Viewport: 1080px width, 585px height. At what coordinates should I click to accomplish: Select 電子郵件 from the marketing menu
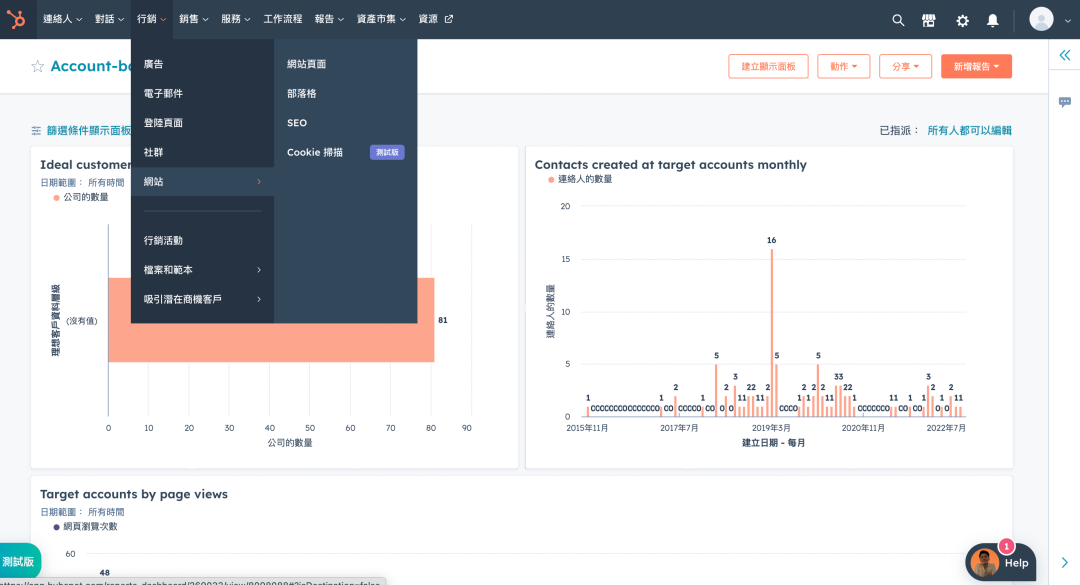point(163,93)
